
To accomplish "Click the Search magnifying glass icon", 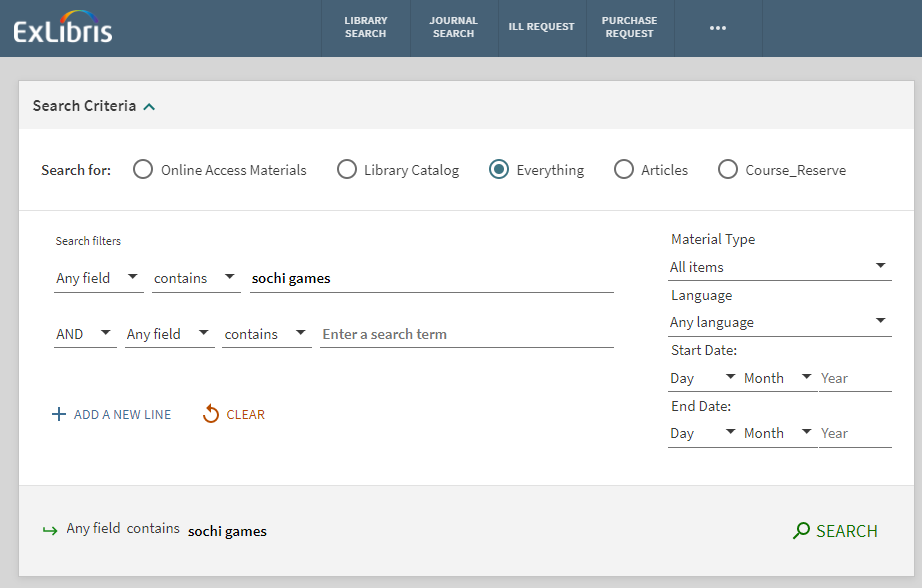I will tap(801, 531).
